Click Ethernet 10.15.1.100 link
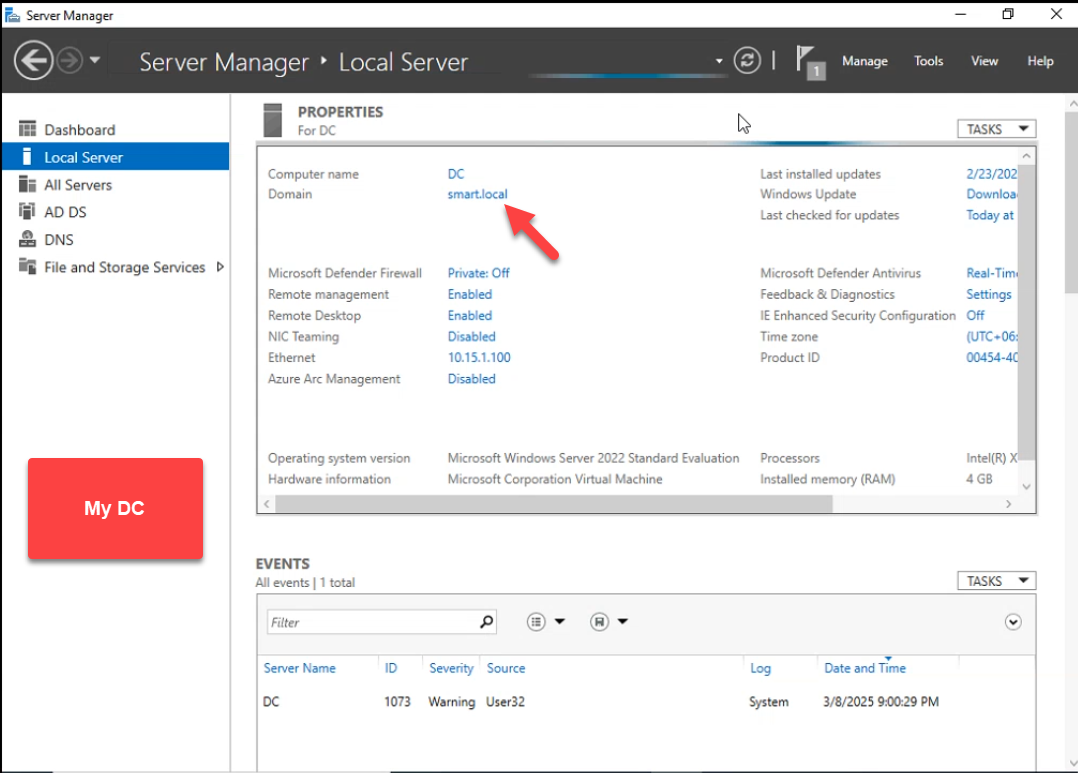The image size is (1078, 773). (479, 358)
